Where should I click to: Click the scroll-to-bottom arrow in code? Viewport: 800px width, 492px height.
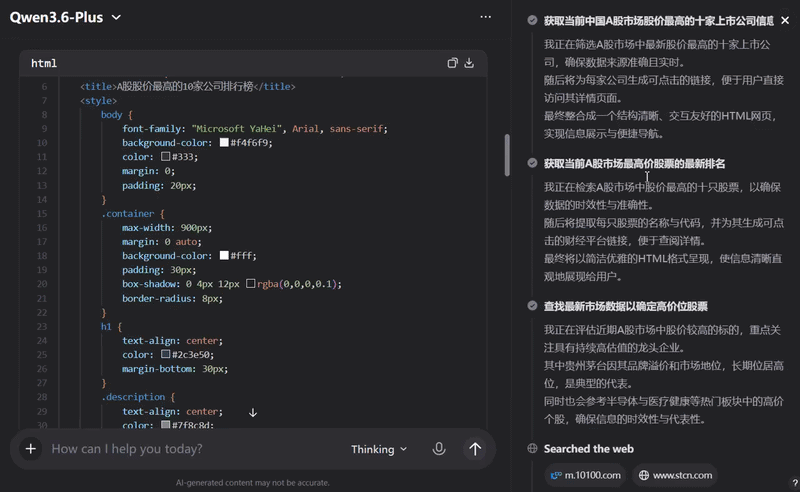pos(253,412)
